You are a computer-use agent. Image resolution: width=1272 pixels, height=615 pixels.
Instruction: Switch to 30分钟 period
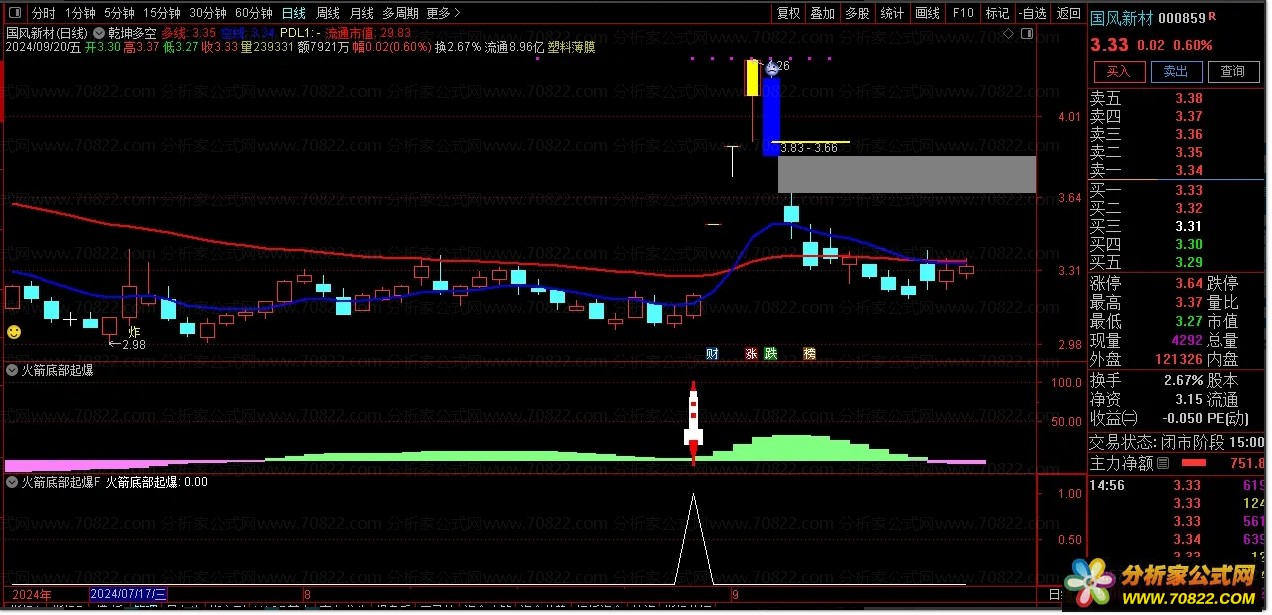[x=207, y=14]
